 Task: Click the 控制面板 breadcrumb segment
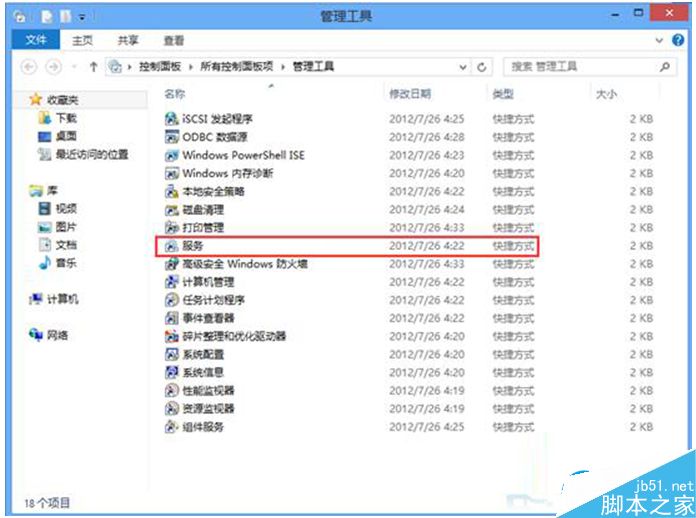(160, 67)
